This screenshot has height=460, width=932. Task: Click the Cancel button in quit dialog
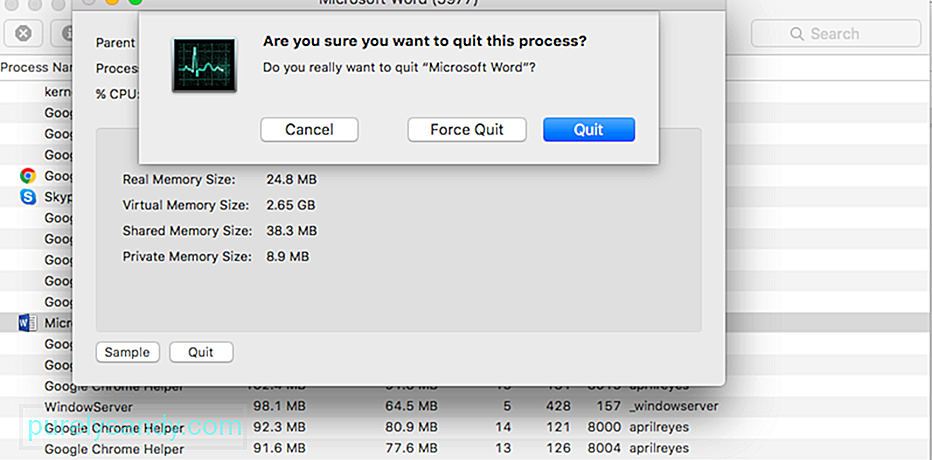coord(309,130)
